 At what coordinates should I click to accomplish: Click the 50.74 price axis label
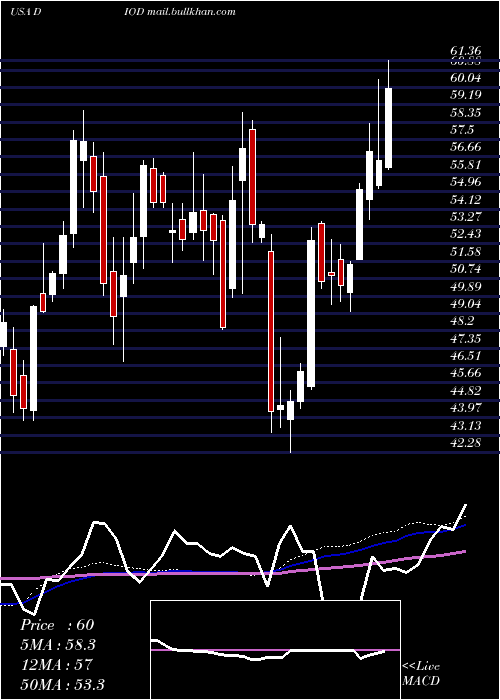[x=465, y=269]
